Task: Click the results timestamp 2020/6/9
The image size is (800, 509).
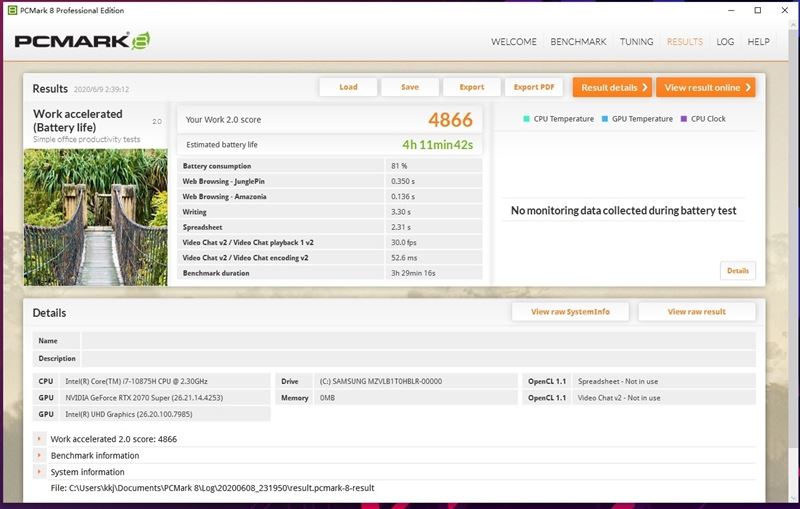Action: click(101, 89)
